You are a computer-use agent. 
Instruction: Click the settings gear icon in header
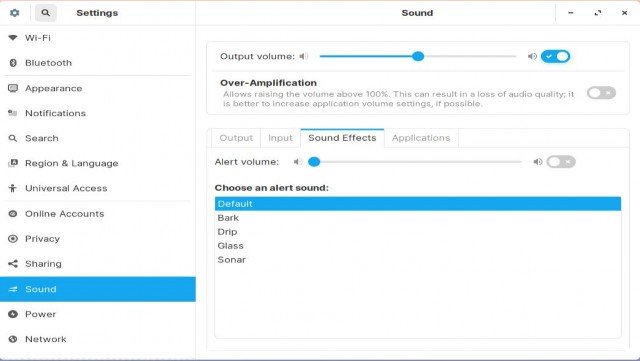pyautogui.click(x=14, y=13)
